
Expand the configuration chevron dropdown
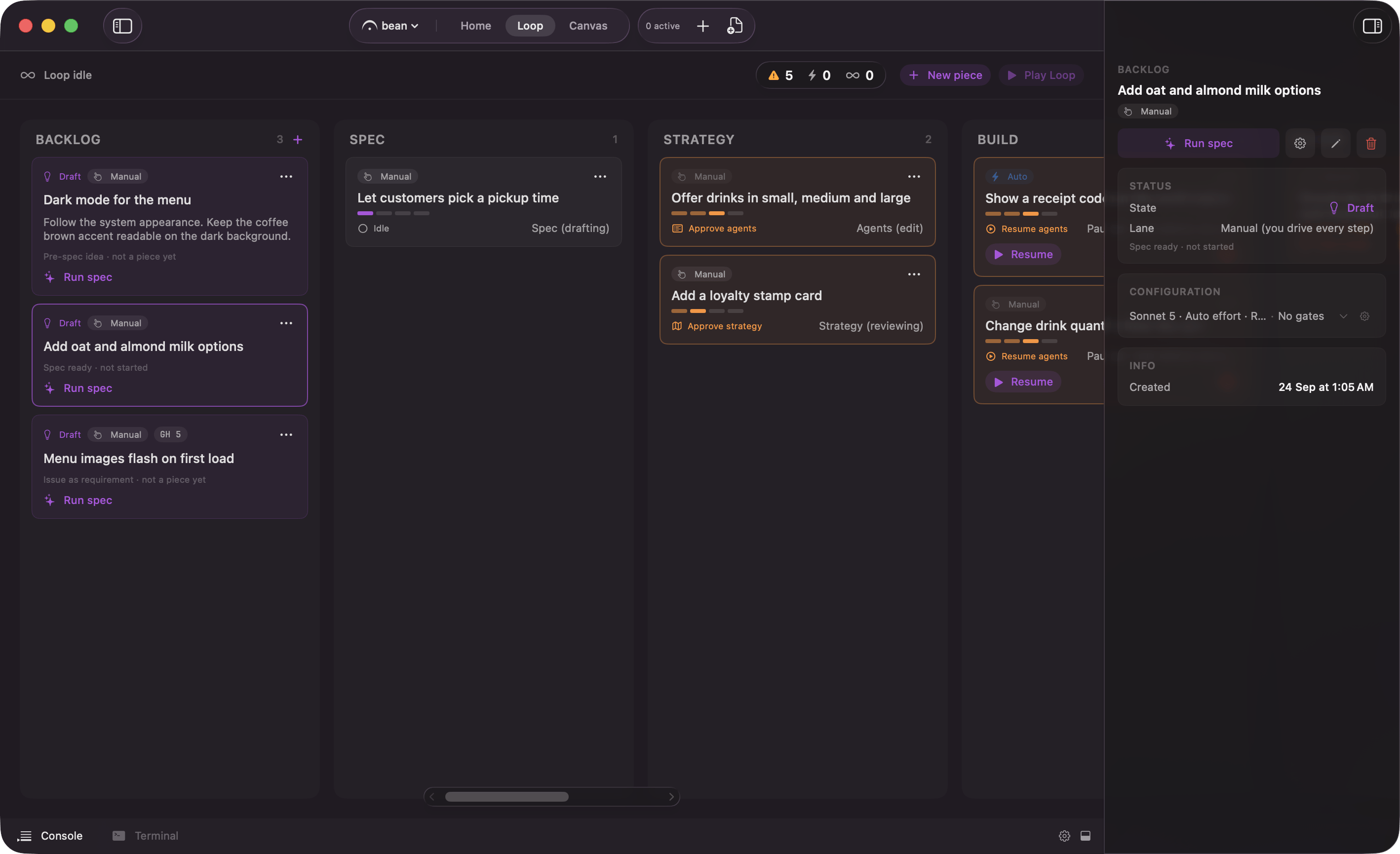[1343, 316]
